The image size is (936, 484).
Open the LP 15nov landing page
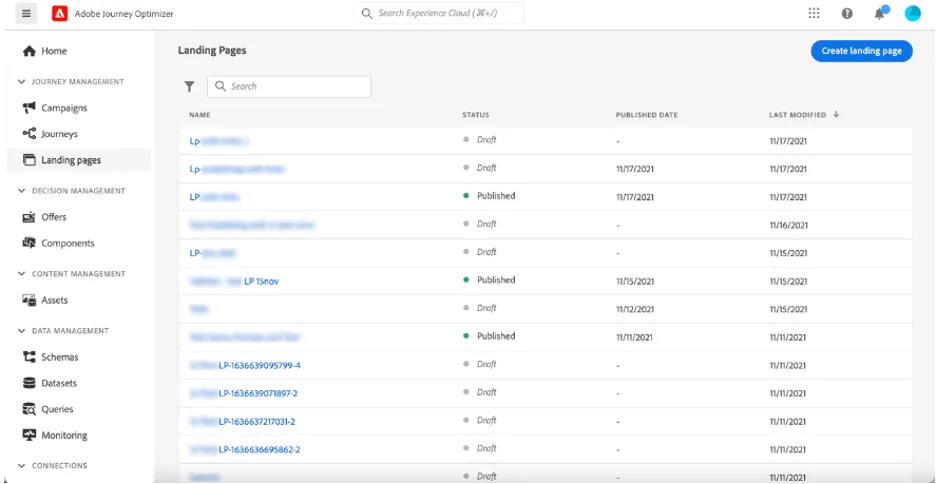pyautogui.click(x=261, y=281)
